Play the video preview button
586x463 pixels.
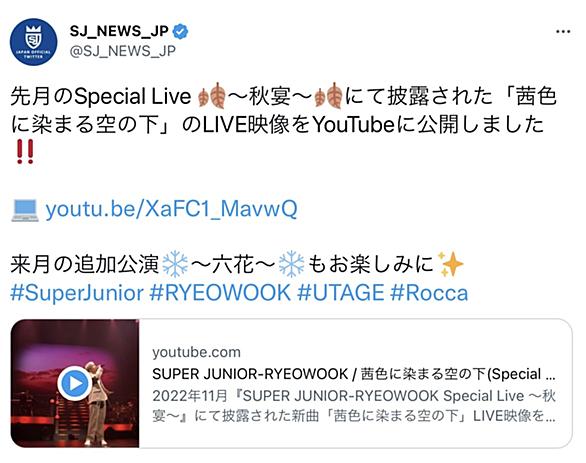[x=75, y=383]
